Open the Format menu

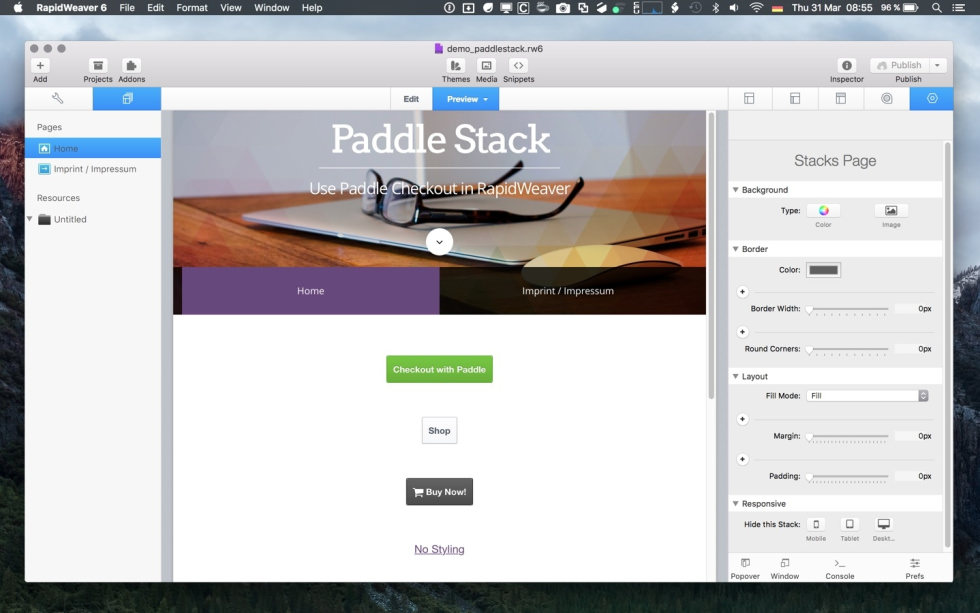point(192,7)
